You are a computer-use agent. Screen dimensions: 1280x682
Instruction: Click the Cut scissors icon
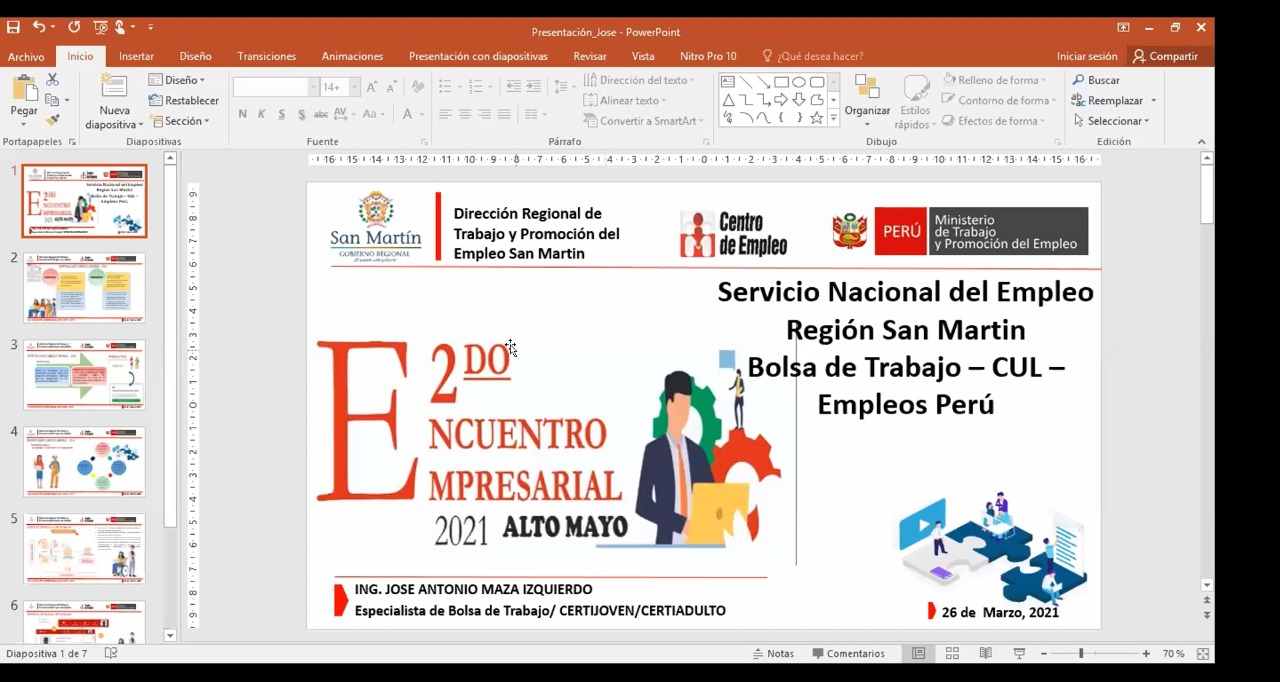pyautogui.click(x=52, y=80)
